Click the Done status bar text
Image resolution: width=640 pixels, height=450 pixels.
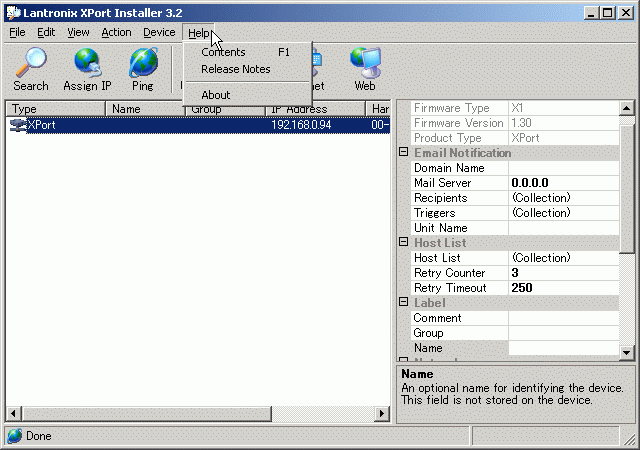click(x=39, y=436)
